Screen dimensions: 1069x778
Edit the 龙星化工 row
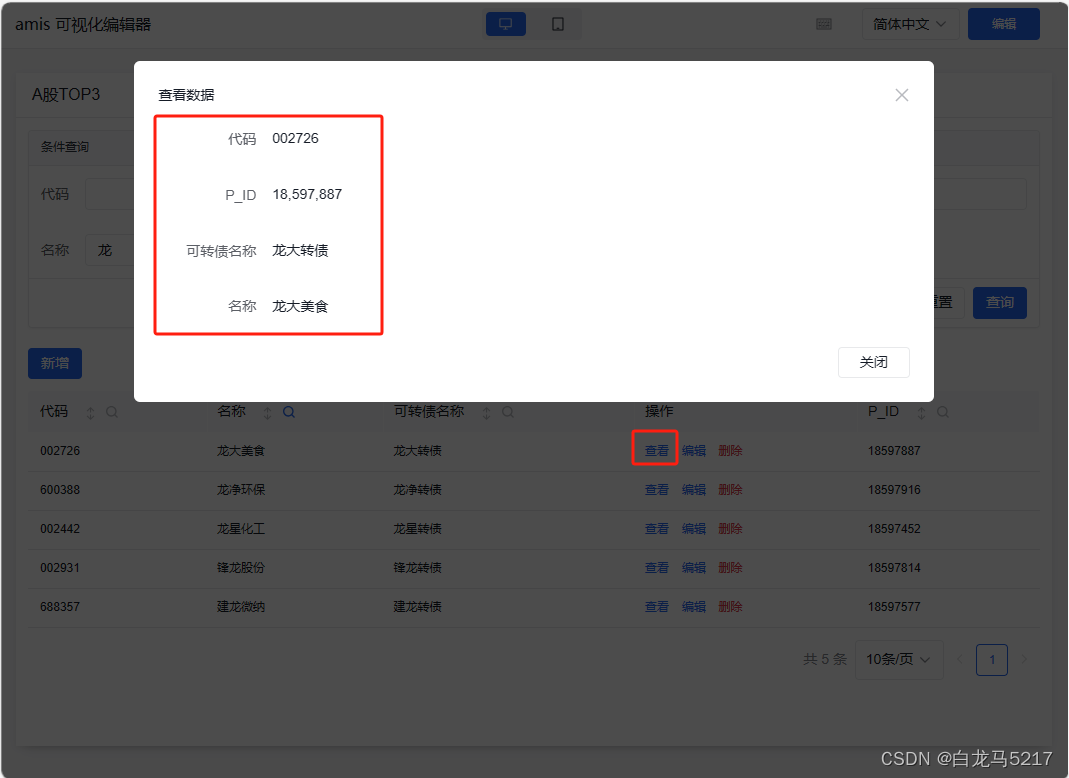pos(693,528)
